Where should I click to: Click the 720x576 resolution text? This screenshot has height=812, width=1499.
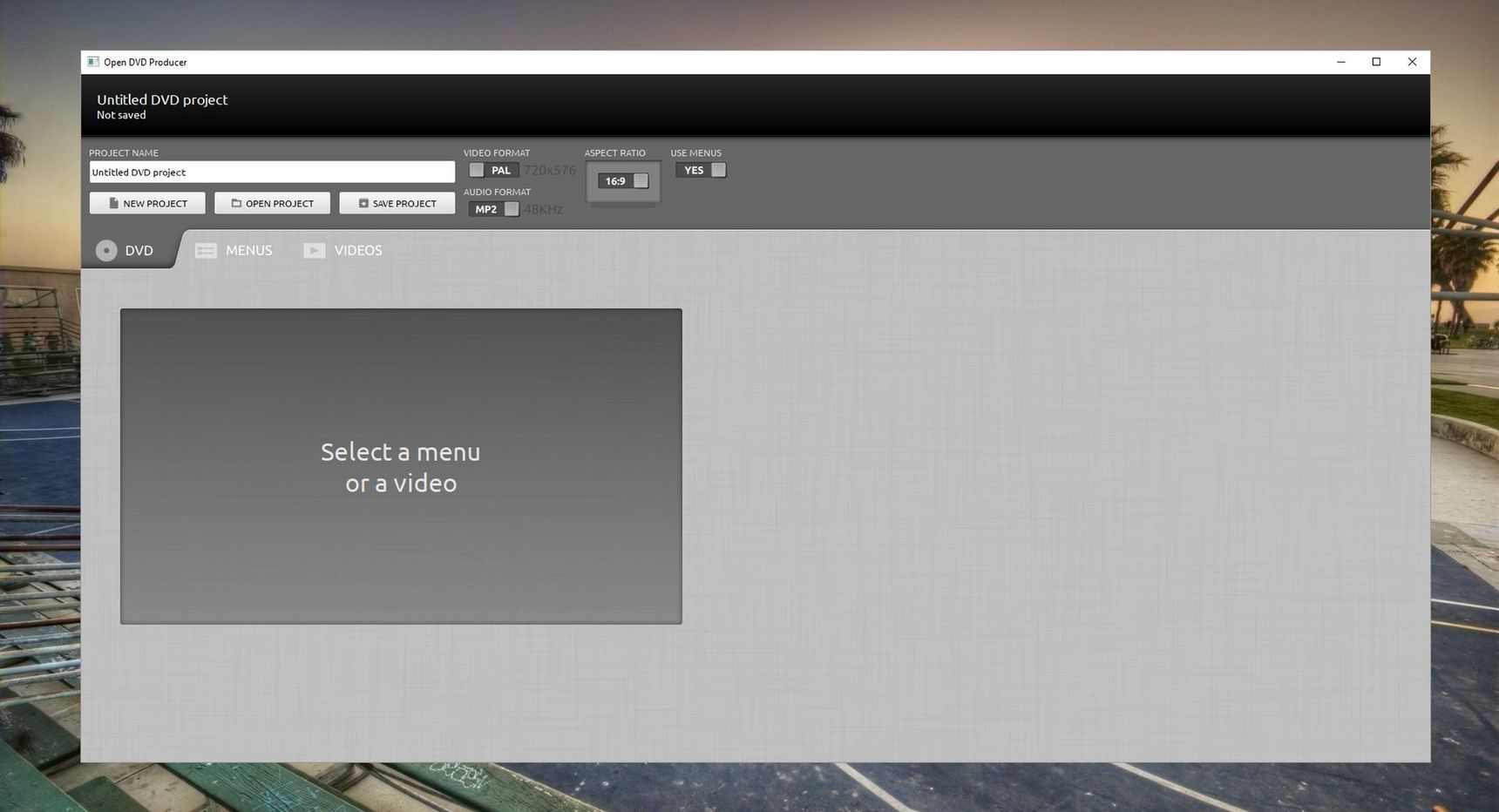click(550, 170)
